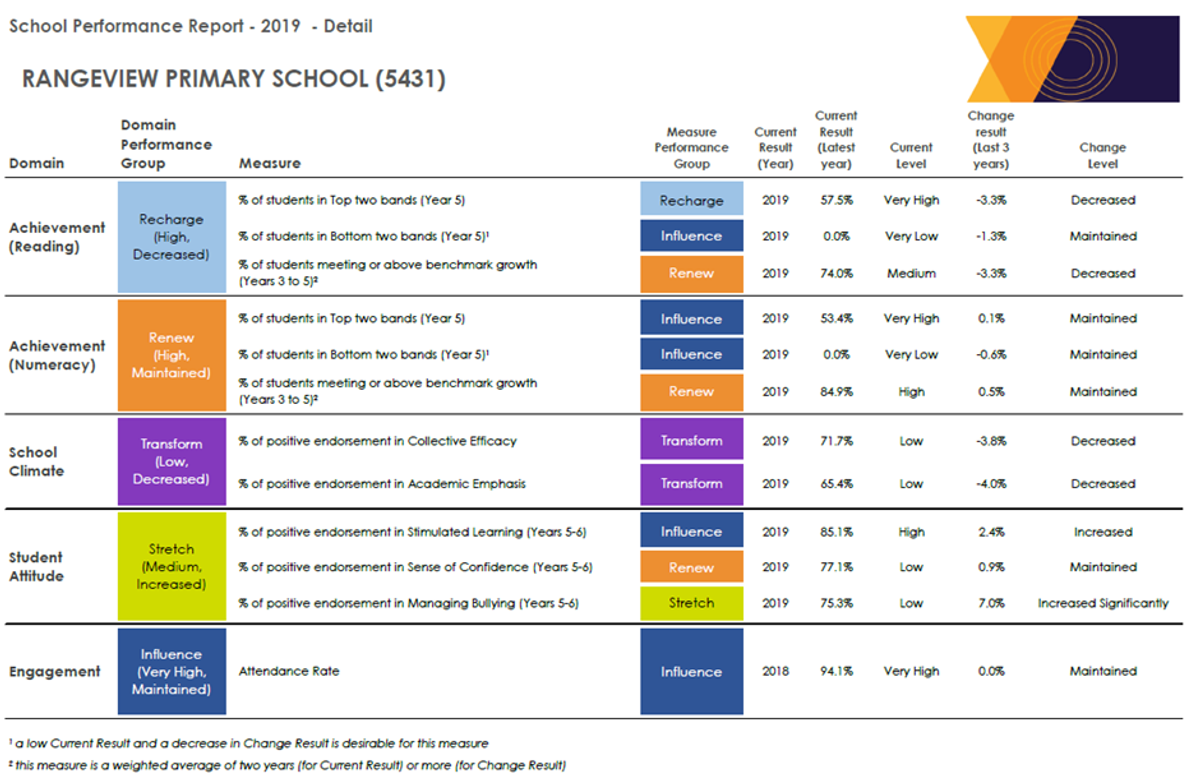Image resolution: width=1200 pixels, height=780 pixels.
Task: Click the title 'RANGEVIEW PRIMARY SCHOOL (5431)'
Action: tap(234, 79)
